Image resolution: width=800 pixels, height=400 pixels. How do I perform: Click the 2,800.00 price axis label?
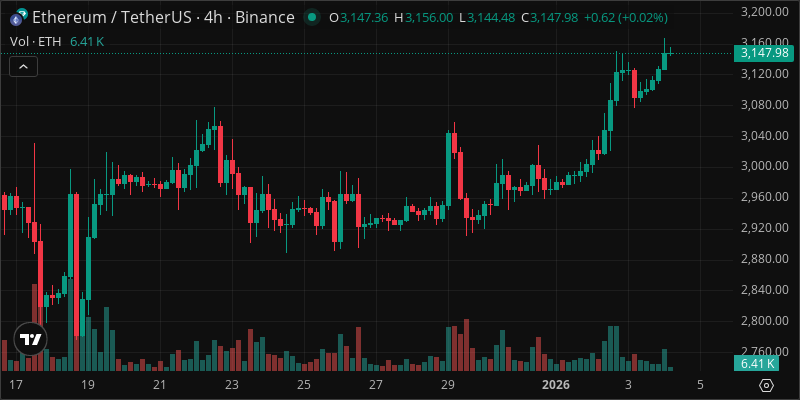(x=764, y=321)
